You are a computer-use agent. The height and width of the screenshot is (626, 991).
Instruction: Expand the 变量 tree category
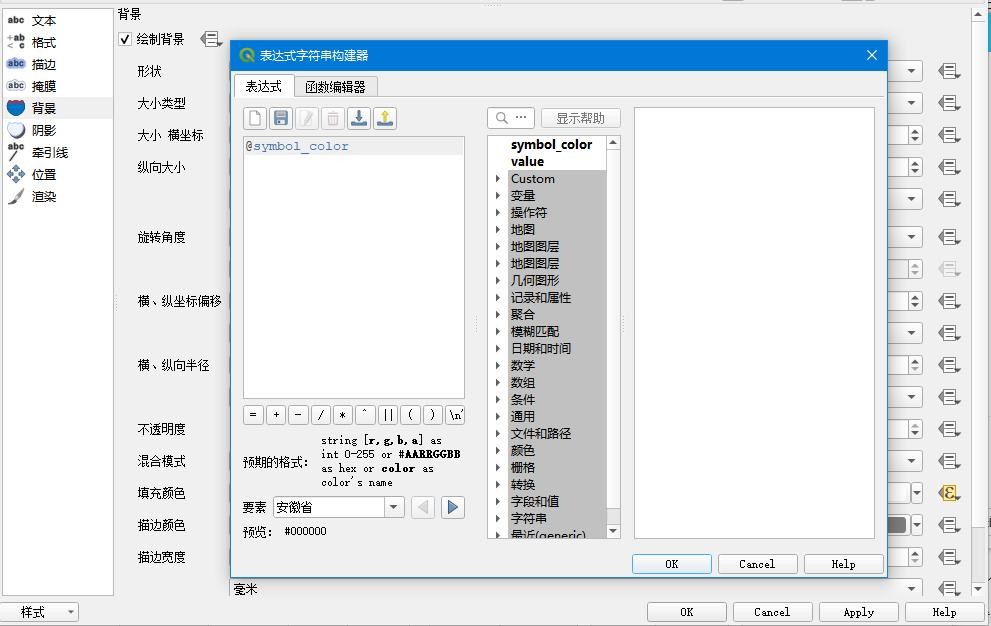pyautogui.click(x=498, y=196)
